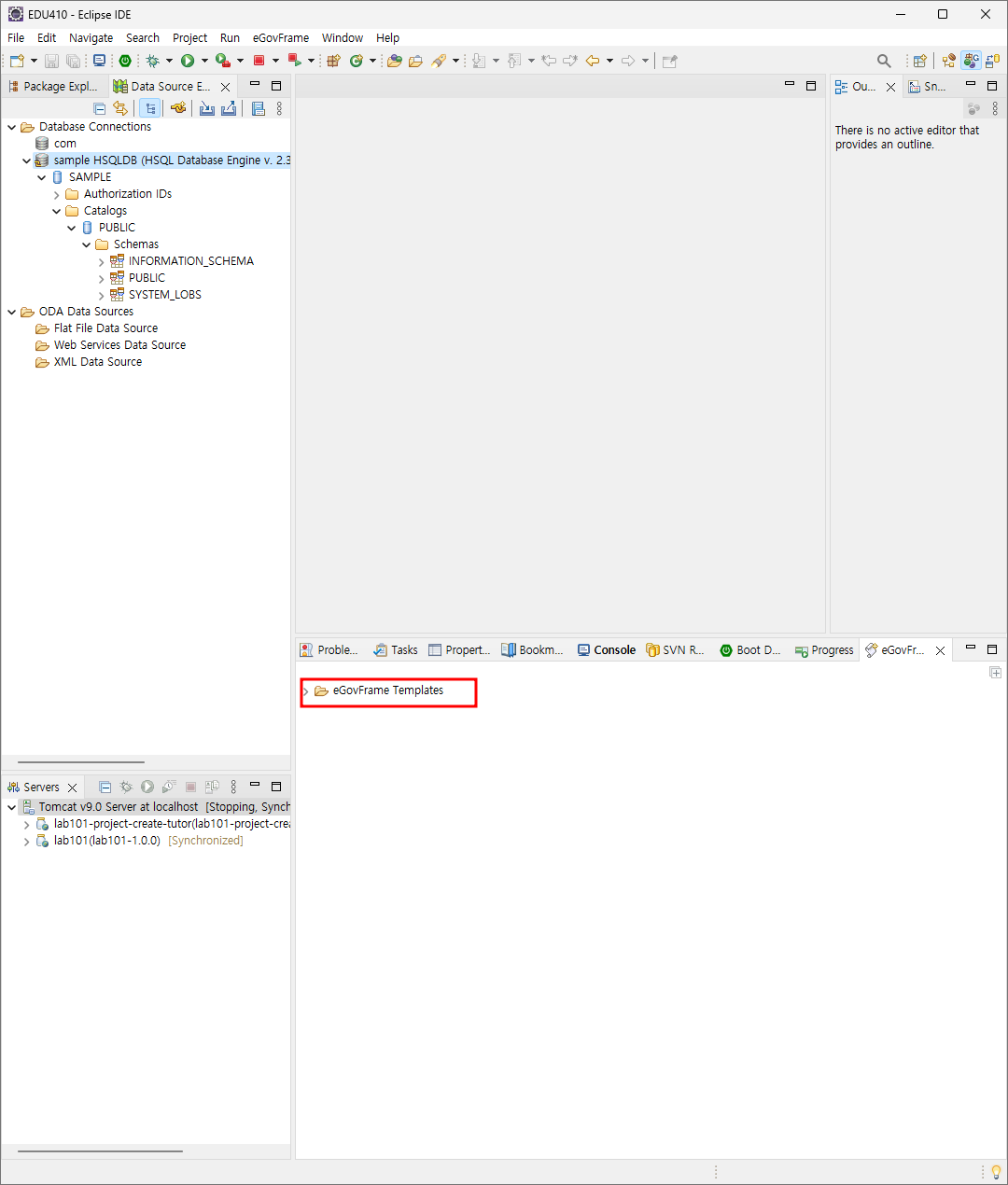Click the New wizard icon in main toolbar
Image resolution: width=1008 pixels, height=1185 pixels.
point(17,61)
